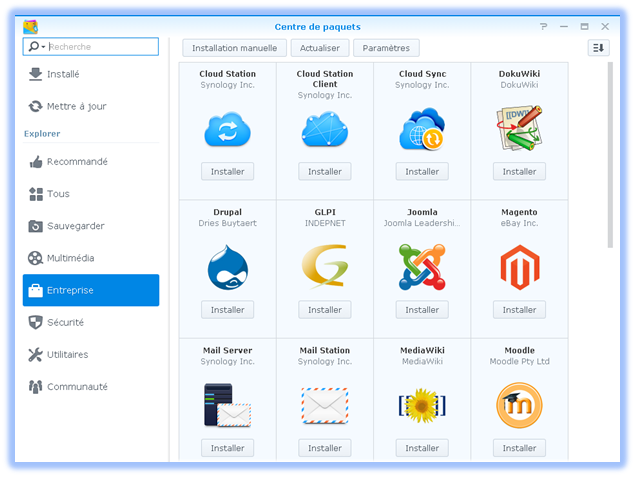Click the Cloud Station package icon

pos(228,130)
